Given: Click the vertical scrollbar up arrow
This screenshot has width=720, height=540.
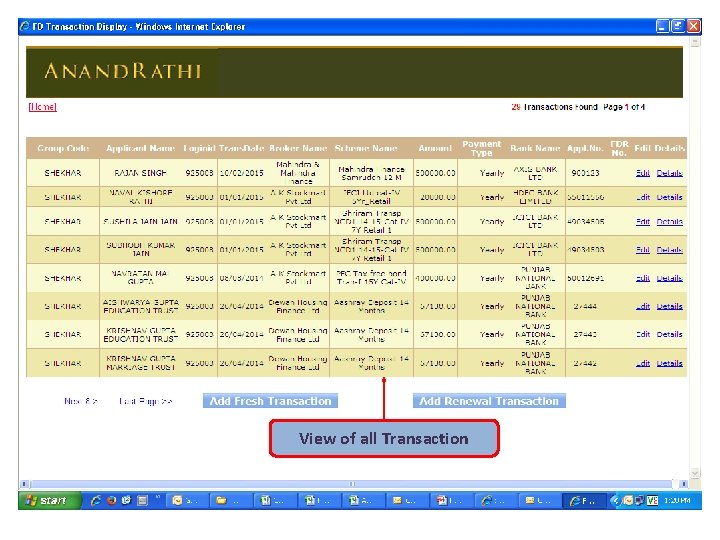Looking at the screenshot, I should 695,42.
